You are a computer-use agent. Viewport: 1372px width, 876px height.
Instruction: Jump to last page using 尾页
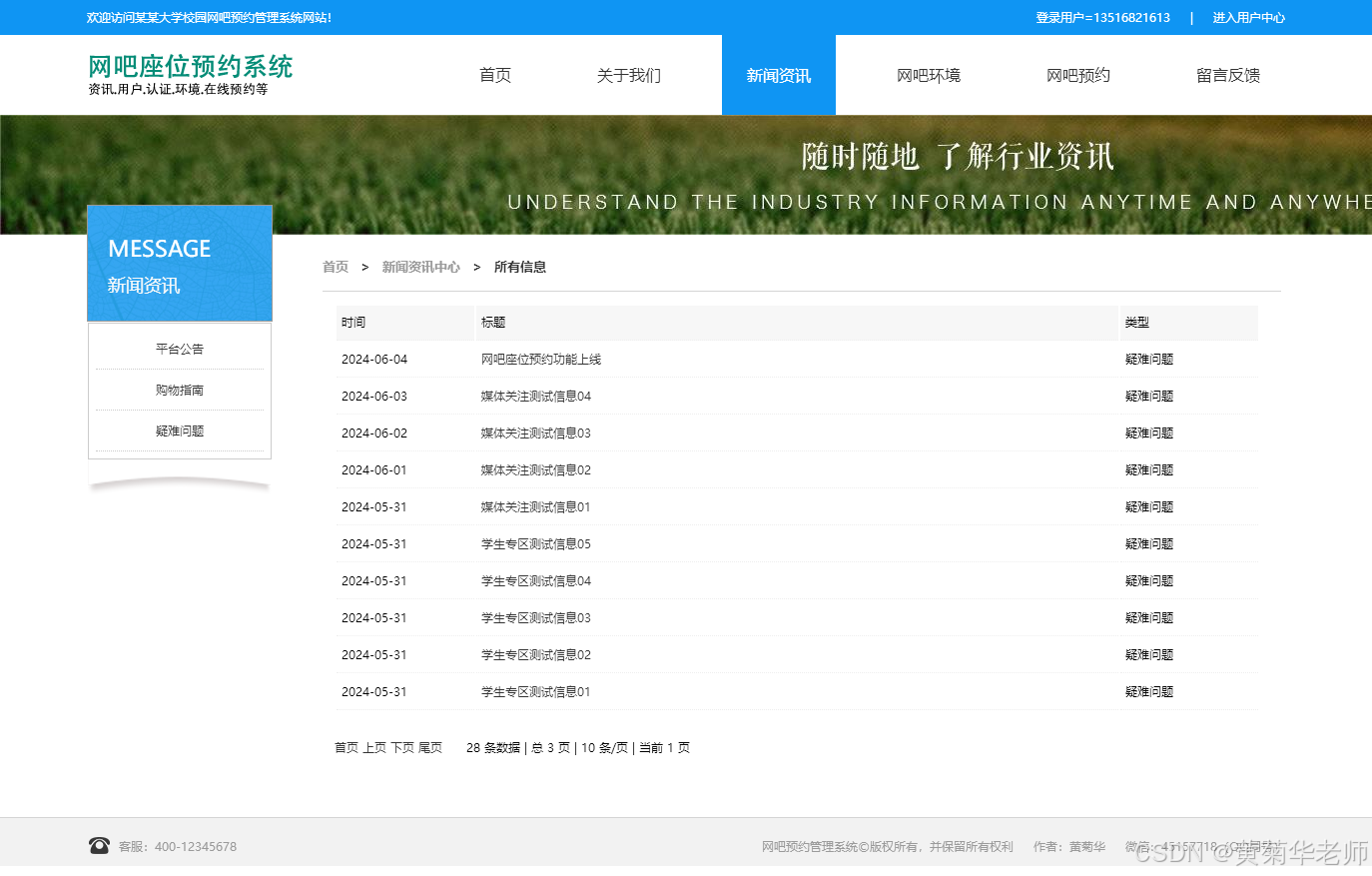(433, 747)
